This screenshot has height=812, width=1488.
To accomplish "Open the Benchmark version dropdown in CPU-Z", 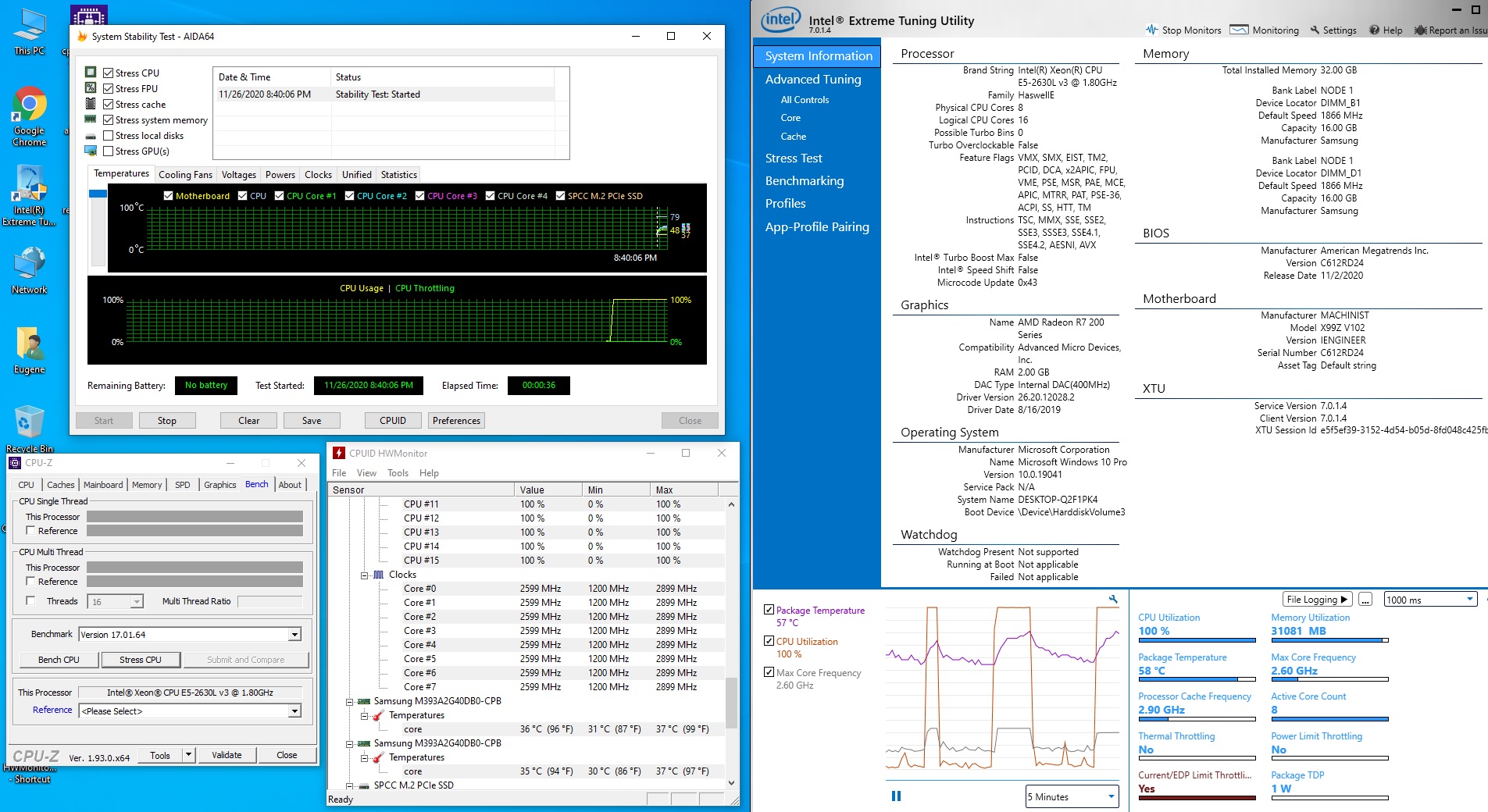I will (x=294, y=634).
